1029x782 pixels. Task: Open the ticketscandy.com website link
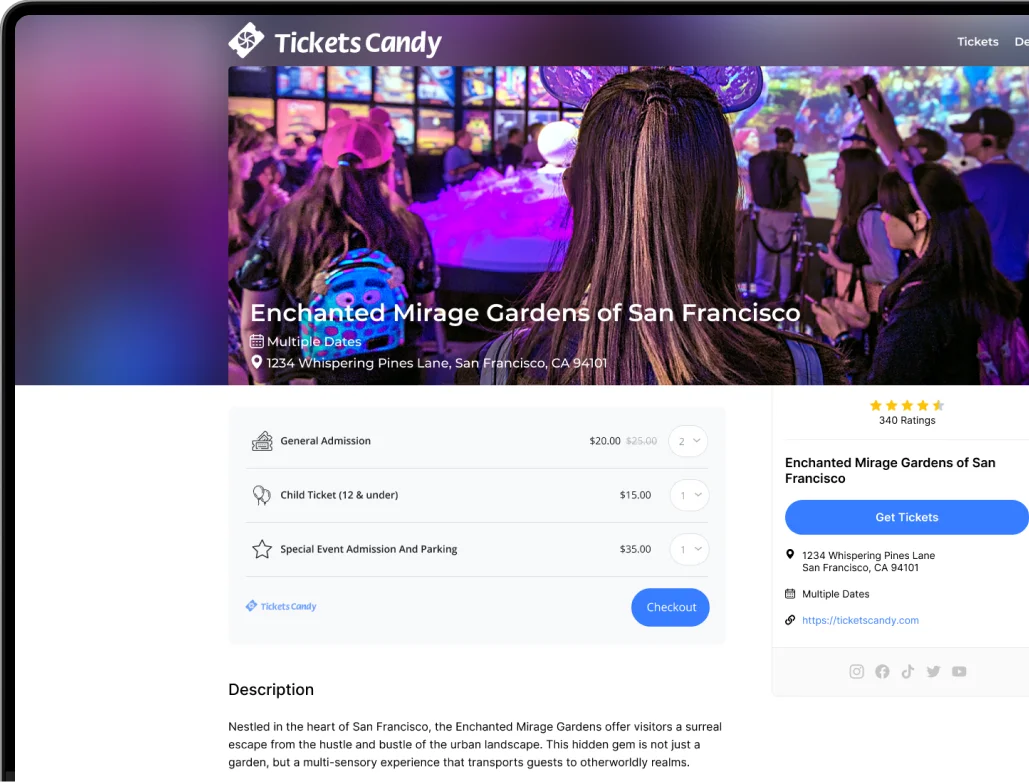pos(860,620)
